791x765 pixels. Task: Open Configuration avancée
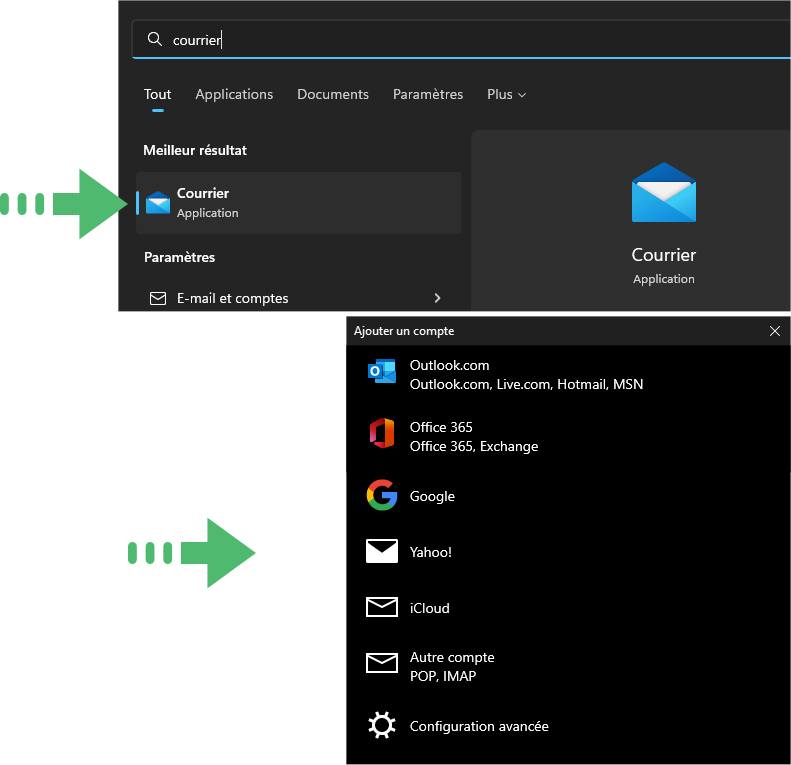[x=568, y=726]
